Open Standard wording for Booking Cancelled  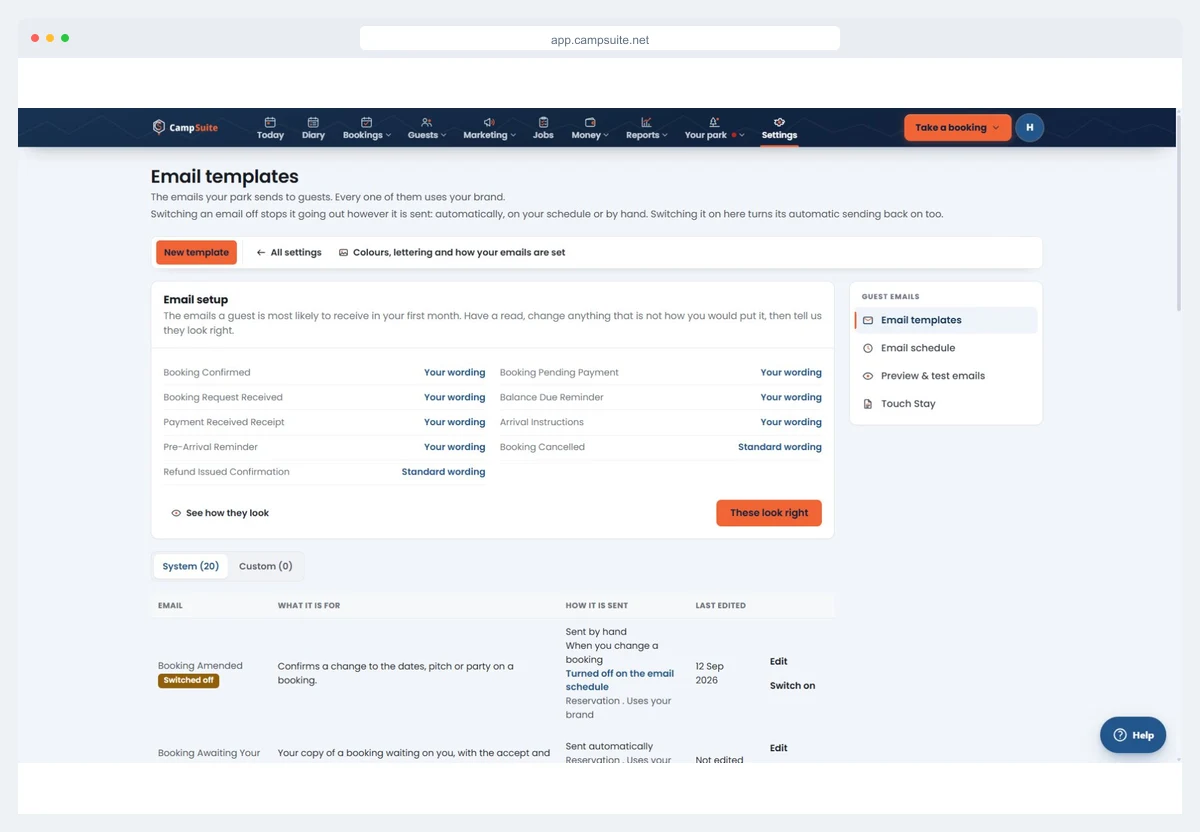click(x=780, y=447)
